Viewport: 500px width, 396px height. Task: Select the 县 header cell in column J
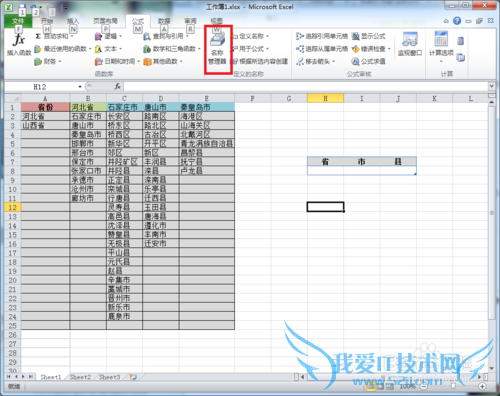(398, 162)
